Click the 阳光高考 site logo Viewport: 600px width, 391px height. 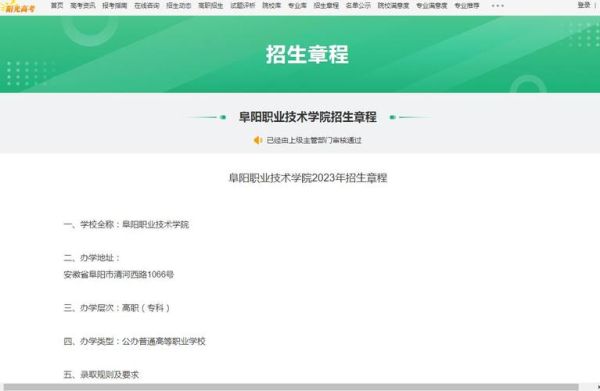19,7
